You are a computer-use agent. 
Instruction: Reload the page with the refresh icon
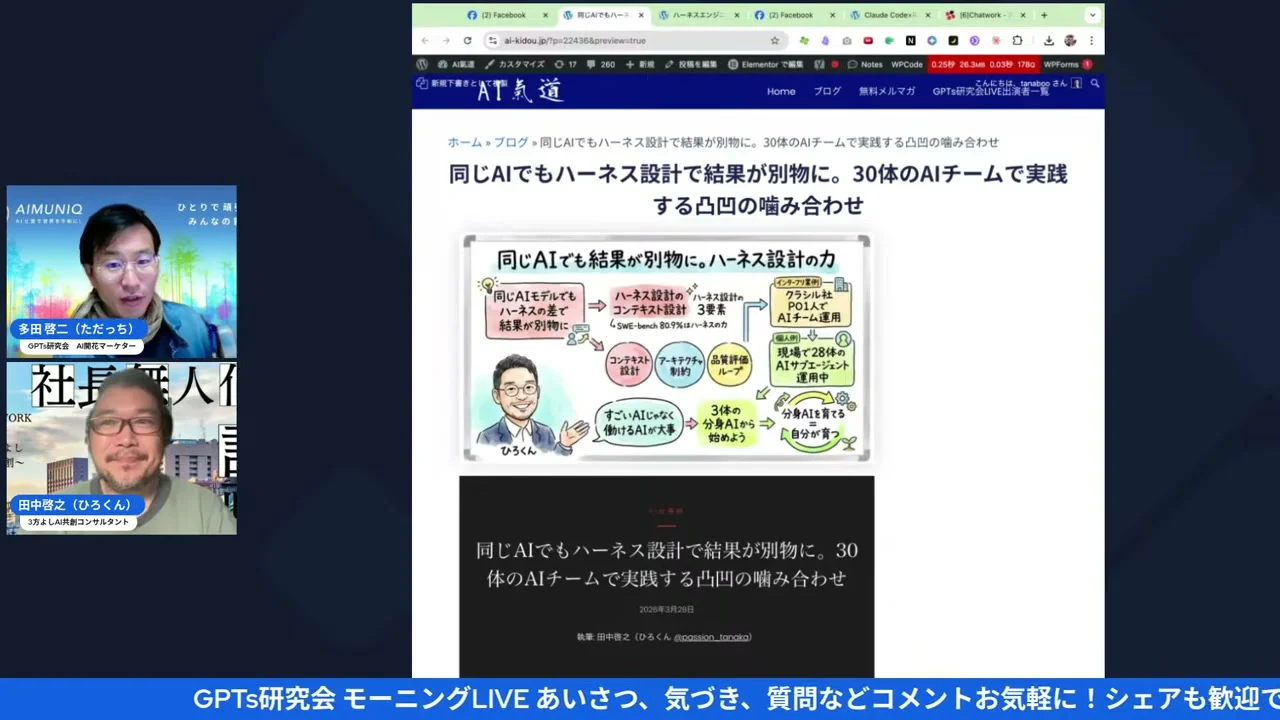click(467, 40)
